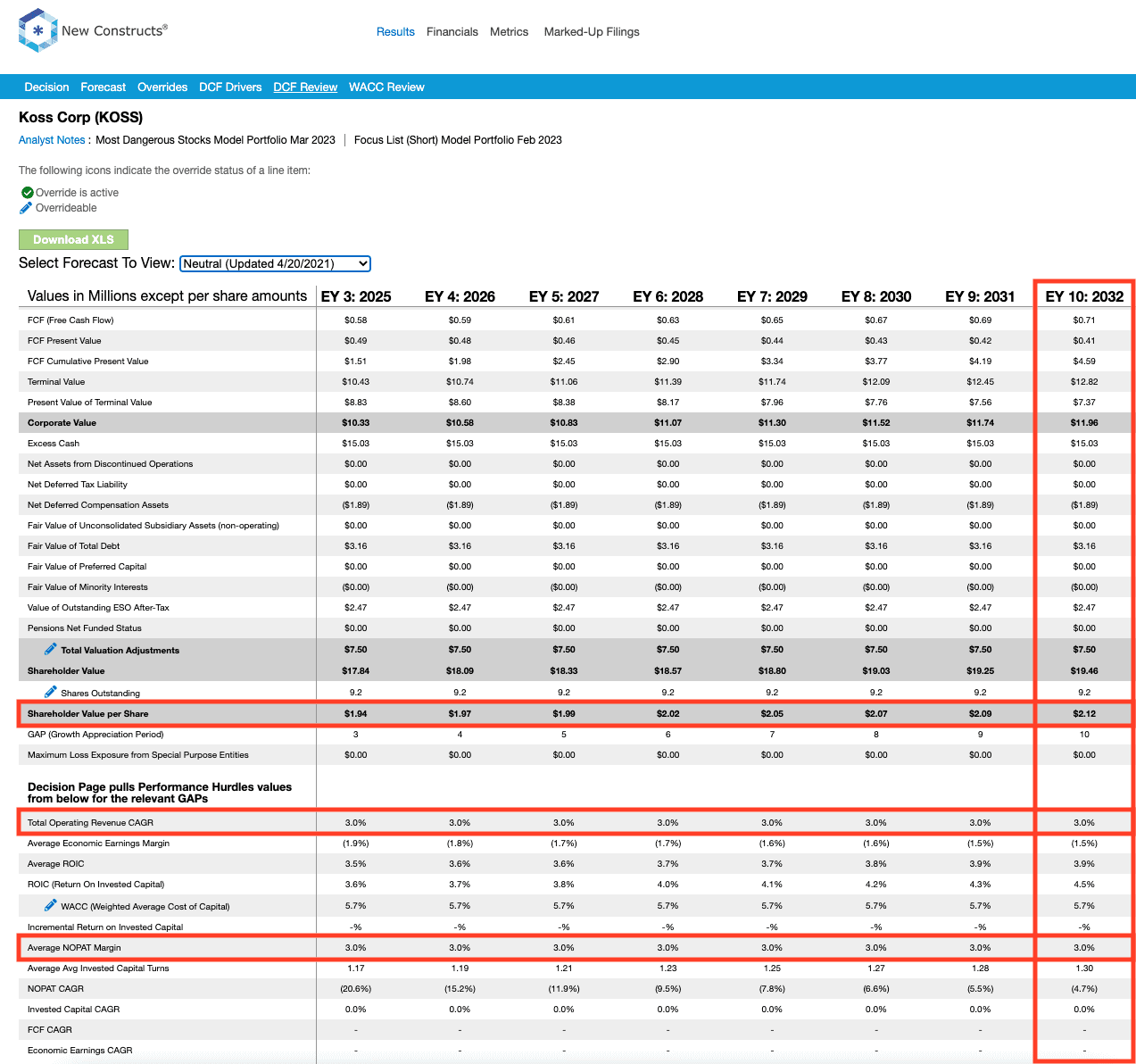Image resolution: width=1136 pixels, height=1064 pixels.
Task: Click the EY 8: 2030 column header
Action: click(x=876, y=296)
